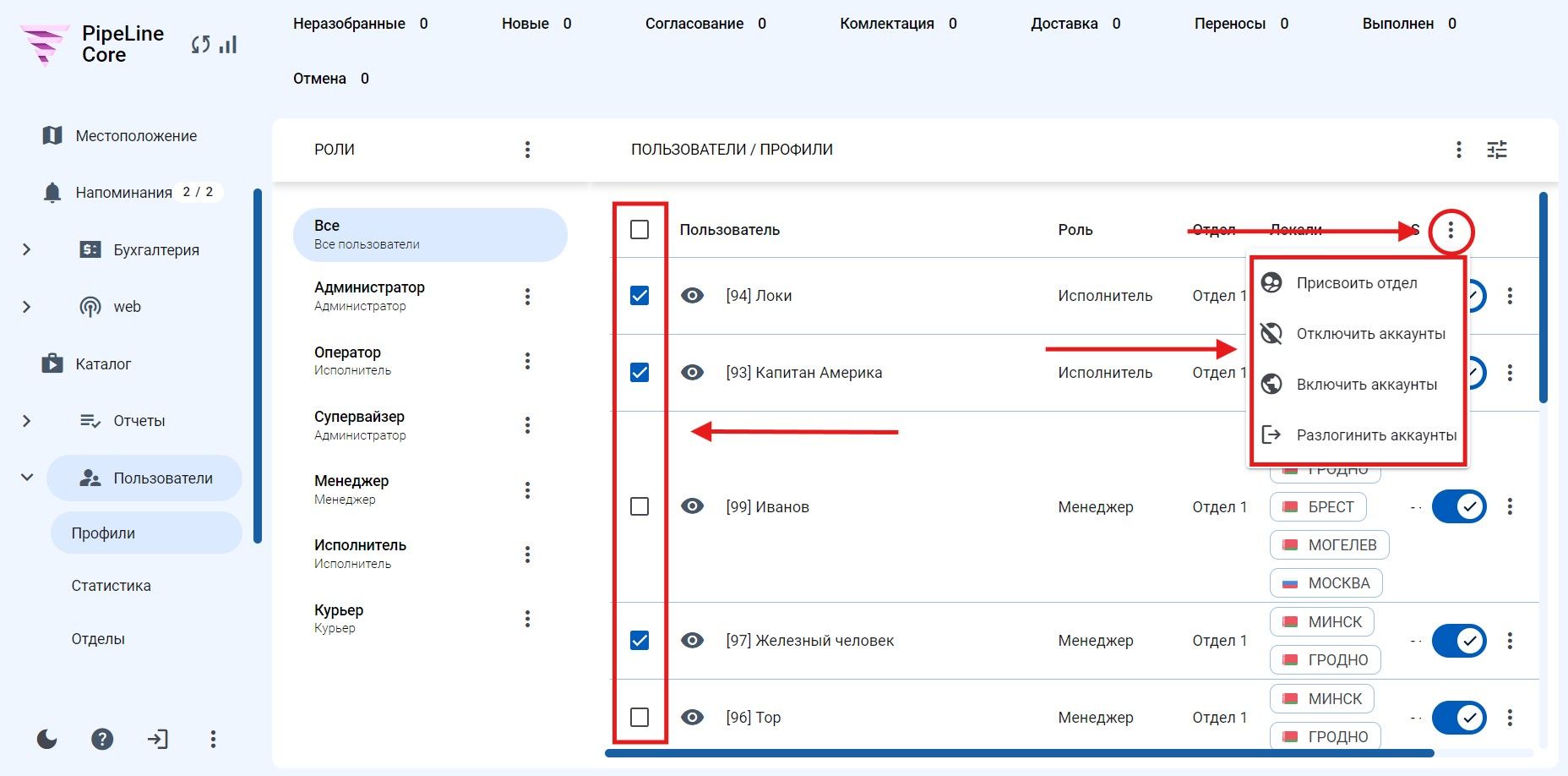
Task: Open the Неразобранные status counter
Action: coord(361,24)
